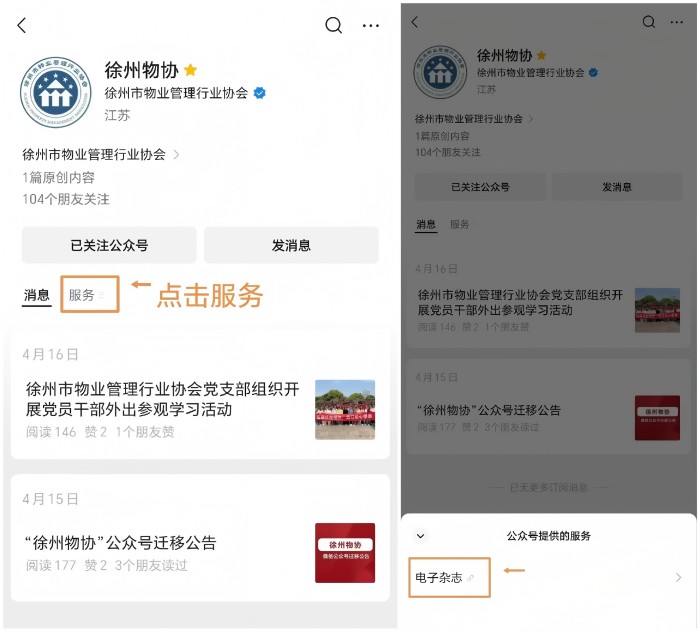Tap the 徐州物协 avatar logo in right screen
Screen dimensions: 700x632
point(440,72)
